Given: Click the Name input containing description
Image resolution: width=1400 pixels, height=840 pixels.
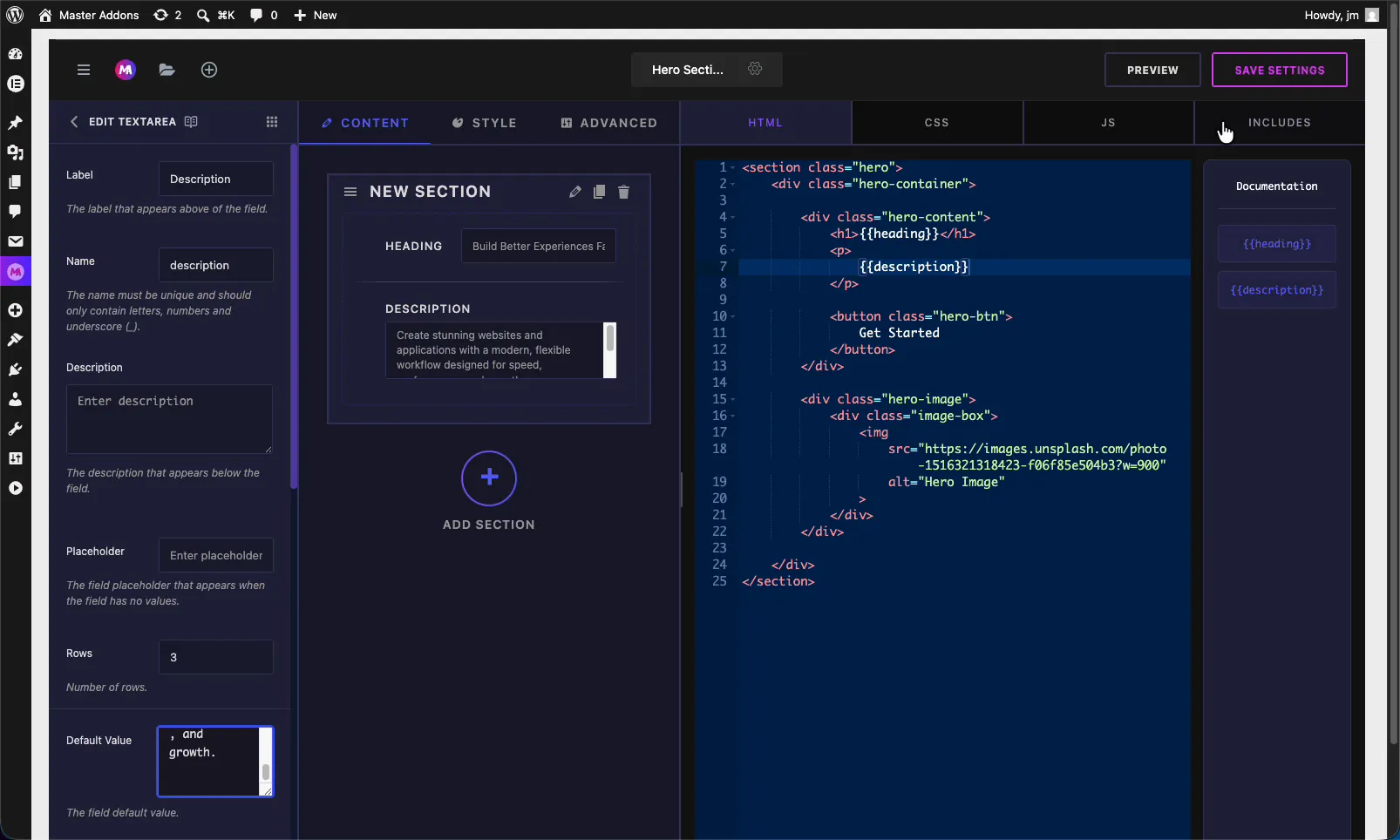Looking at the screenshot, I should tap(216, 265).
